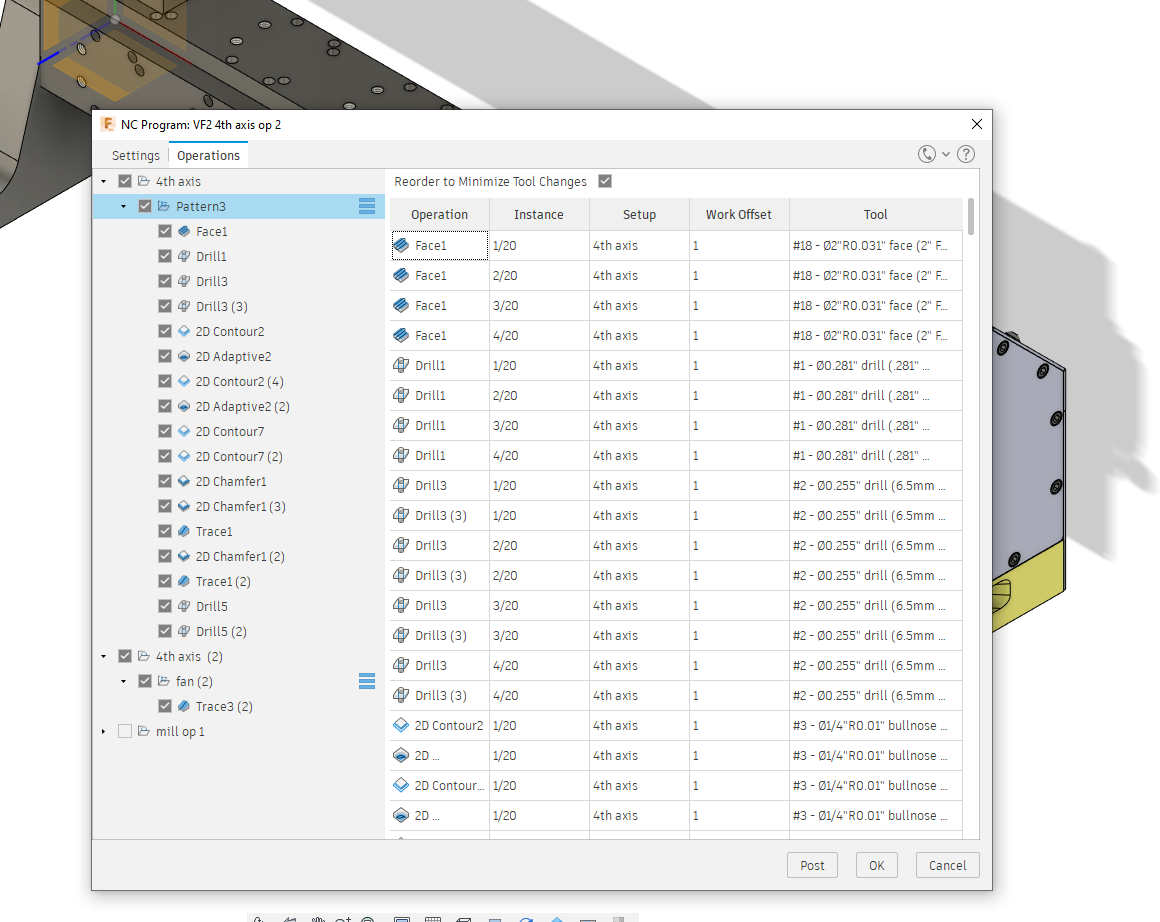
Task: Collapse the Pattern3 tree node
Action: coord(124,206)
